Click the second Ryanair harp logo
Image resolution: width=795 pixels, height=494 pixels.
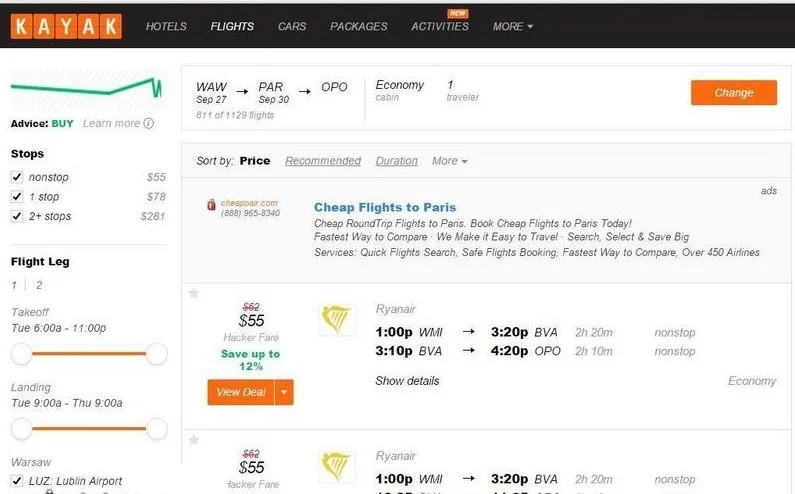tap(336, 467)
